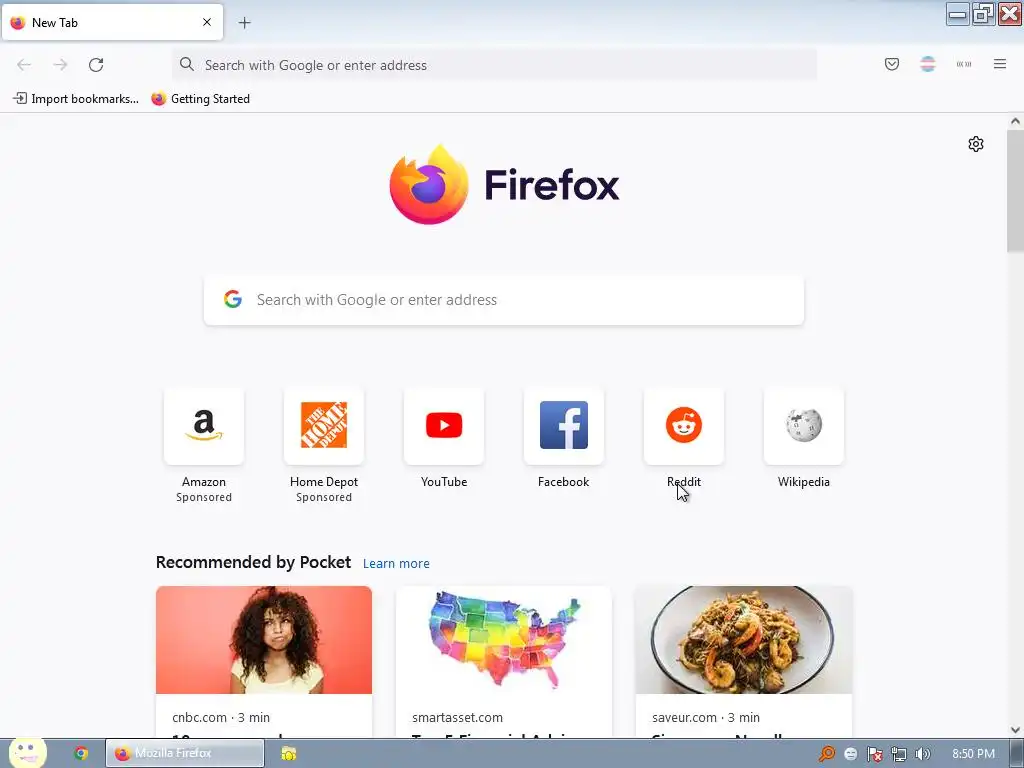
Task: Click the network tray icon
Action: [899, 754]
